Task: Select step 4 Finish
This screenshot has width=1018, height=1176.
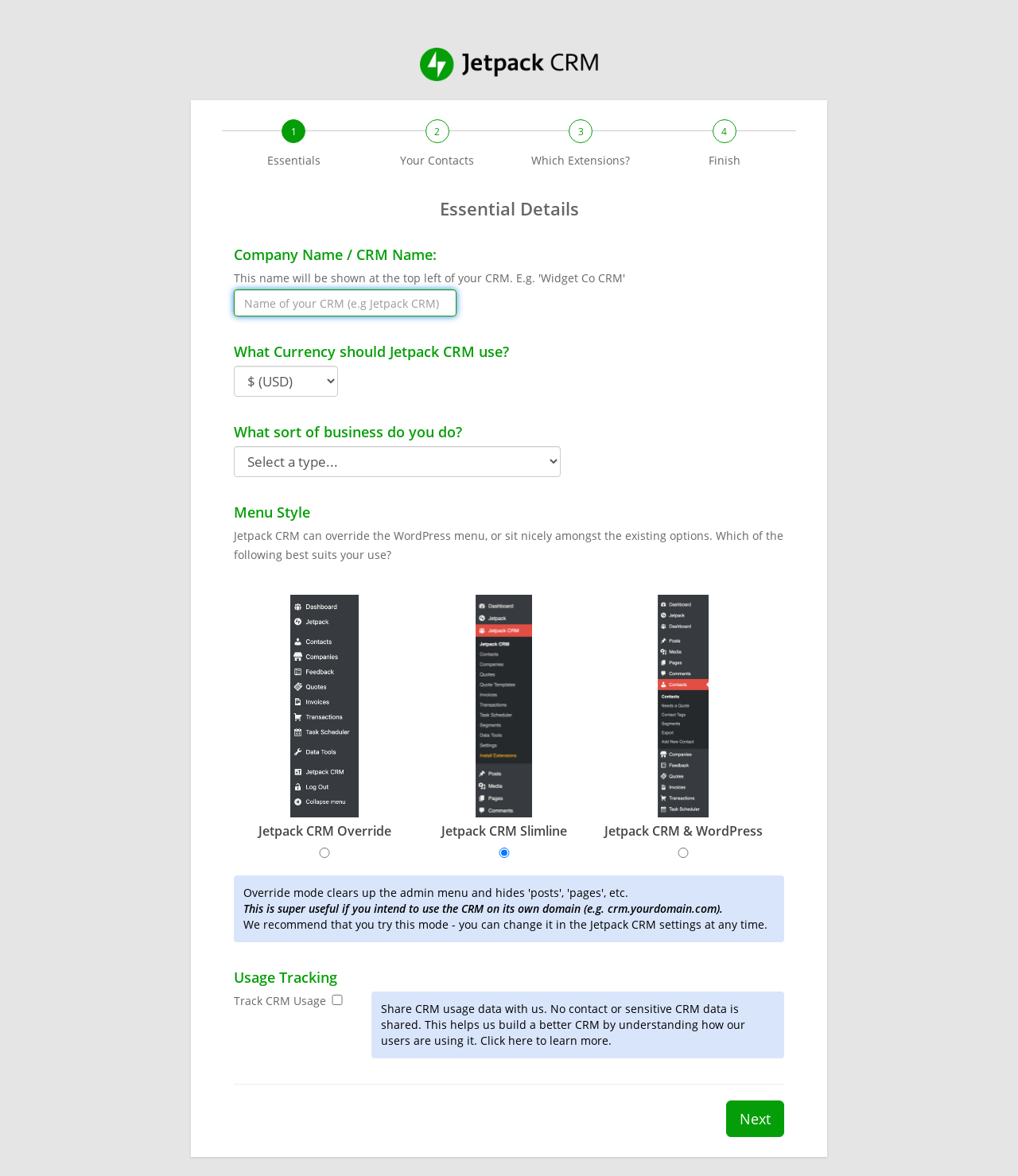Action: tap(725, 131)
